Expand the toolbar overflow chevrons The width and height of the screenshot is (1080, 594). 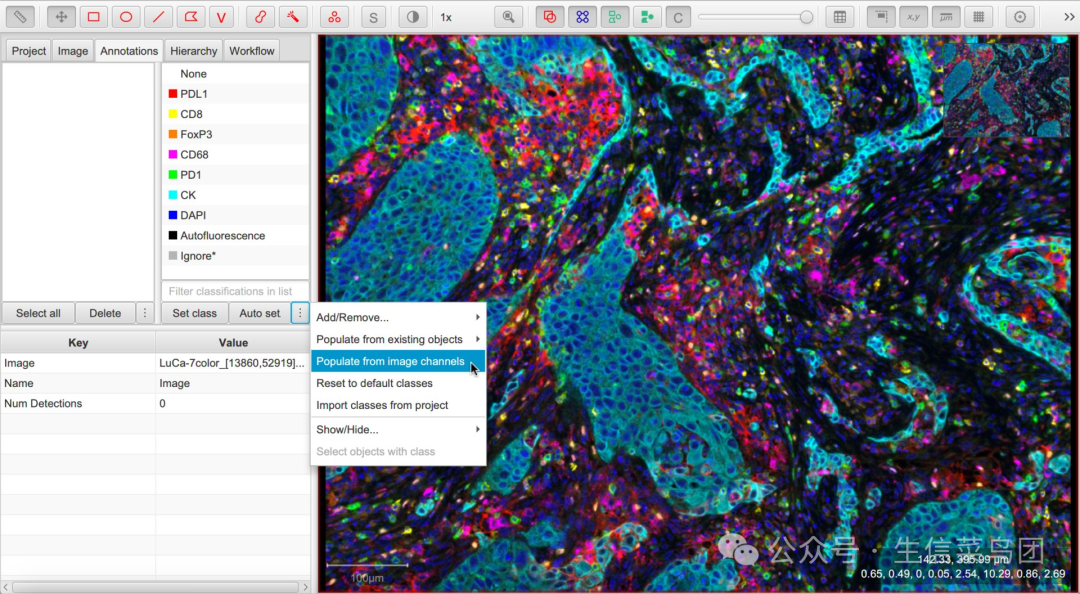[x=1069, y=17]
